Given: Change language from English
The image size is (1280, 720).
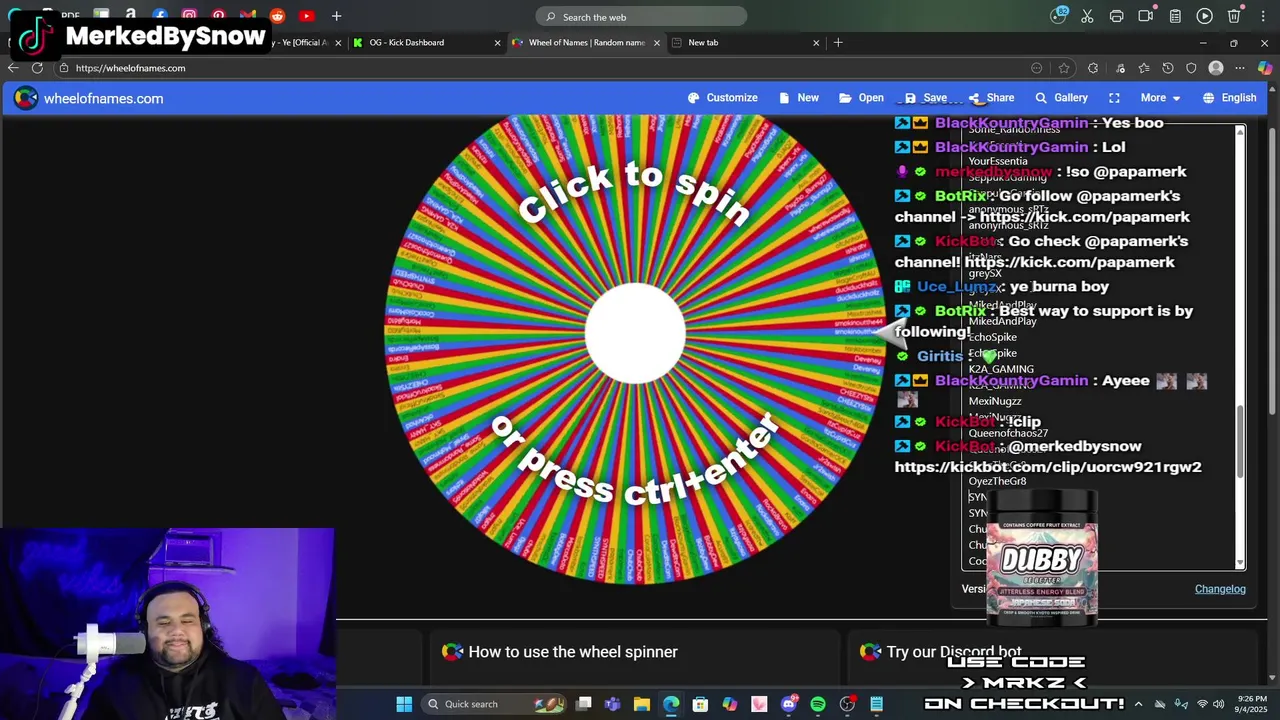Looking at the screenshot, I should (1229, 98).
